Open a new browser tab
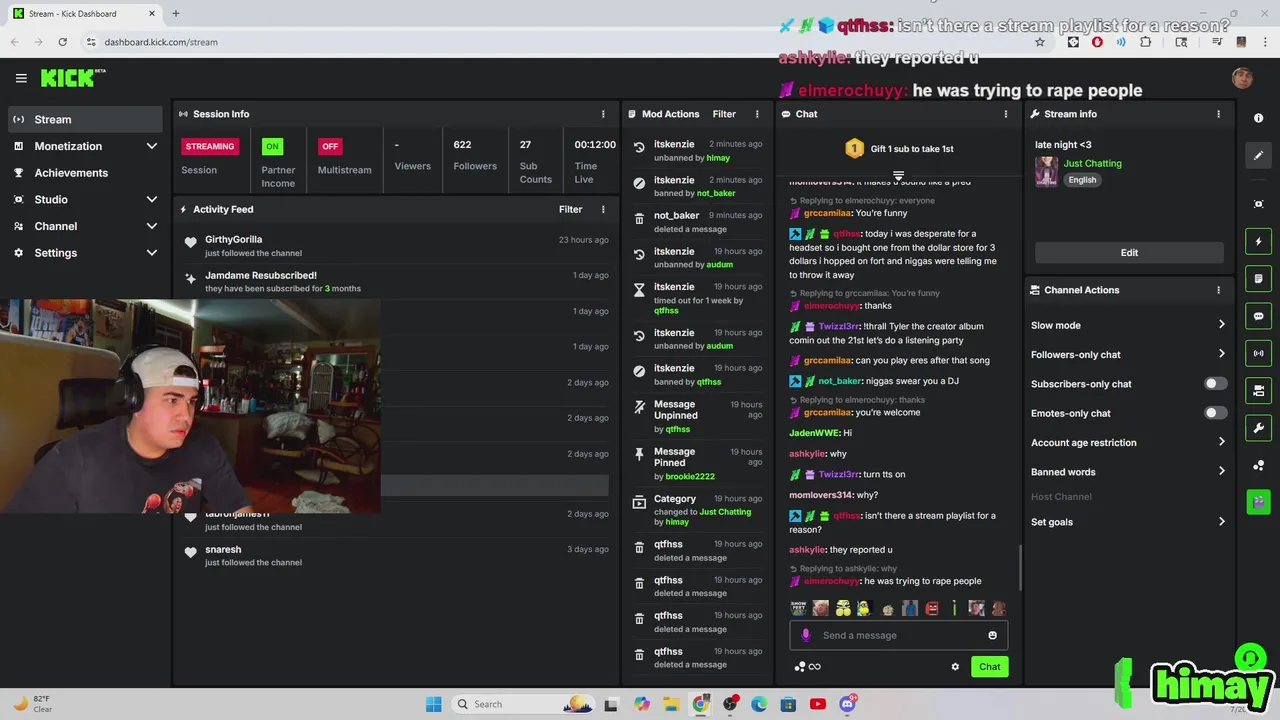The image size is (1280, 720). tap(175, 13)
